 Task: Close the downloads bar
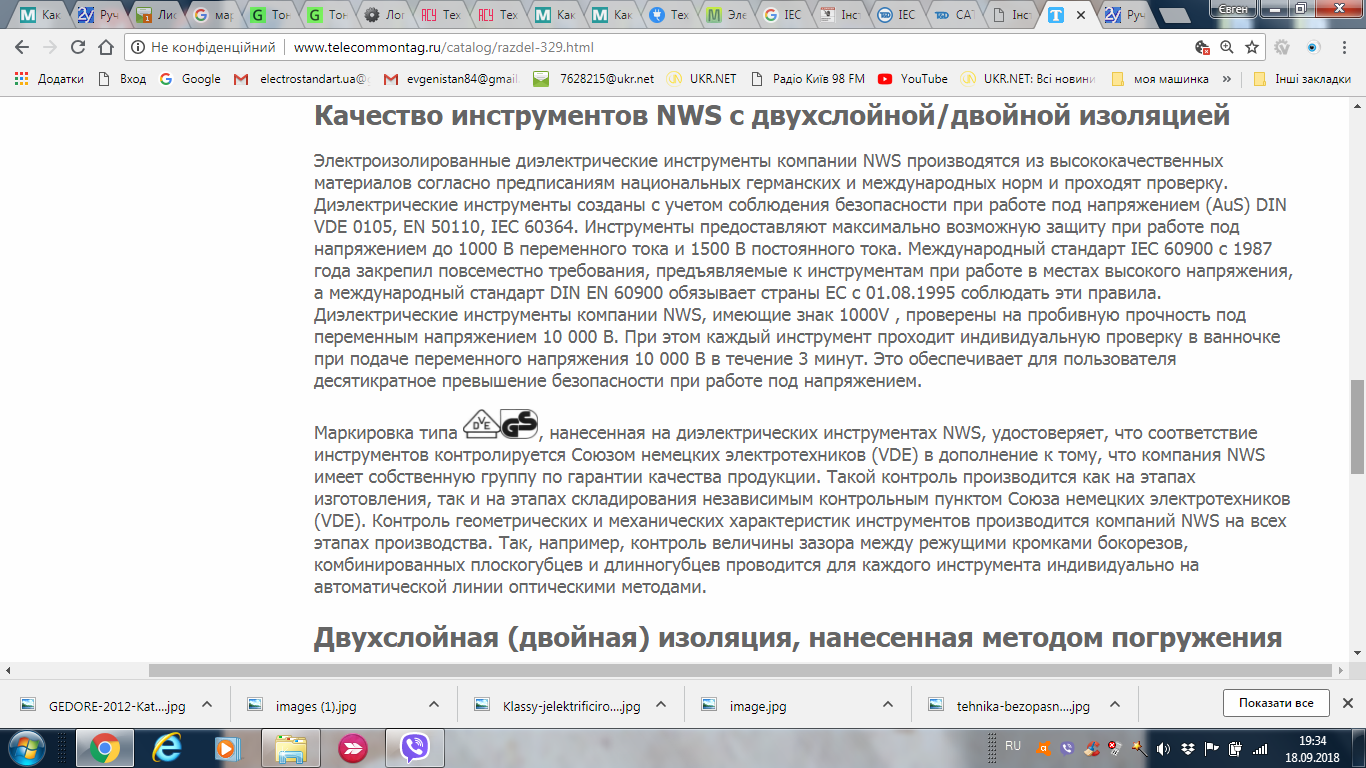point(1347,703)
